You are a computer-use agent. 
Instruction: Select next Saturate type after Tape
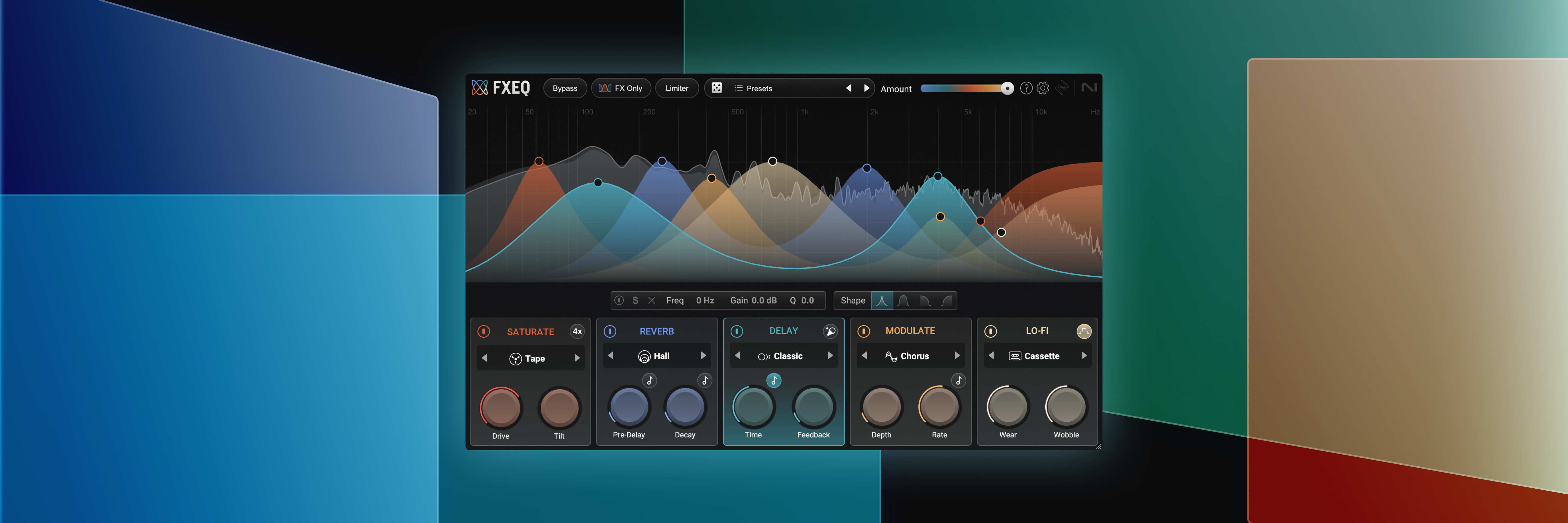click(x=577, y=358)
